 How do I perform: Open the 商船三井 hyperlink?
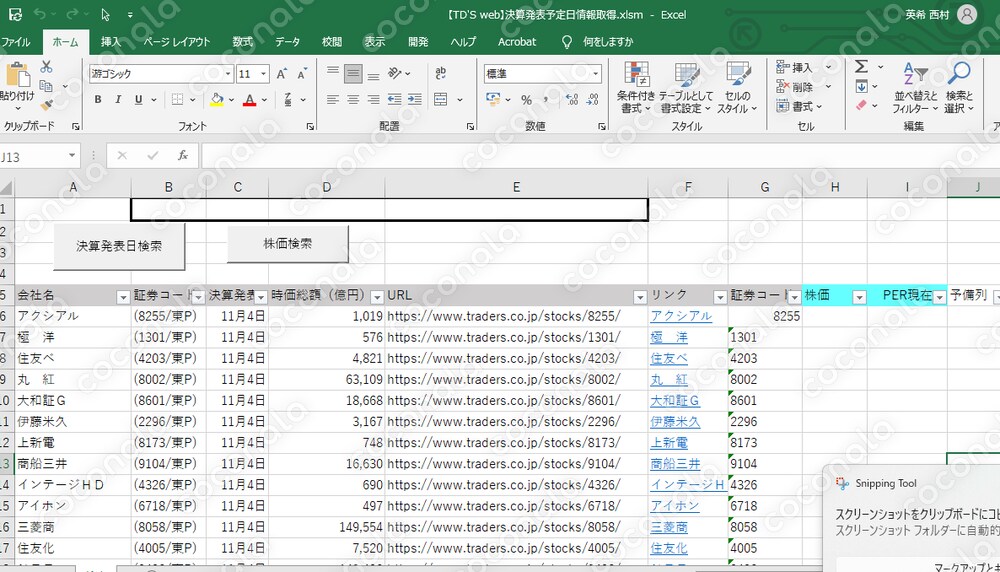[675, 464]
